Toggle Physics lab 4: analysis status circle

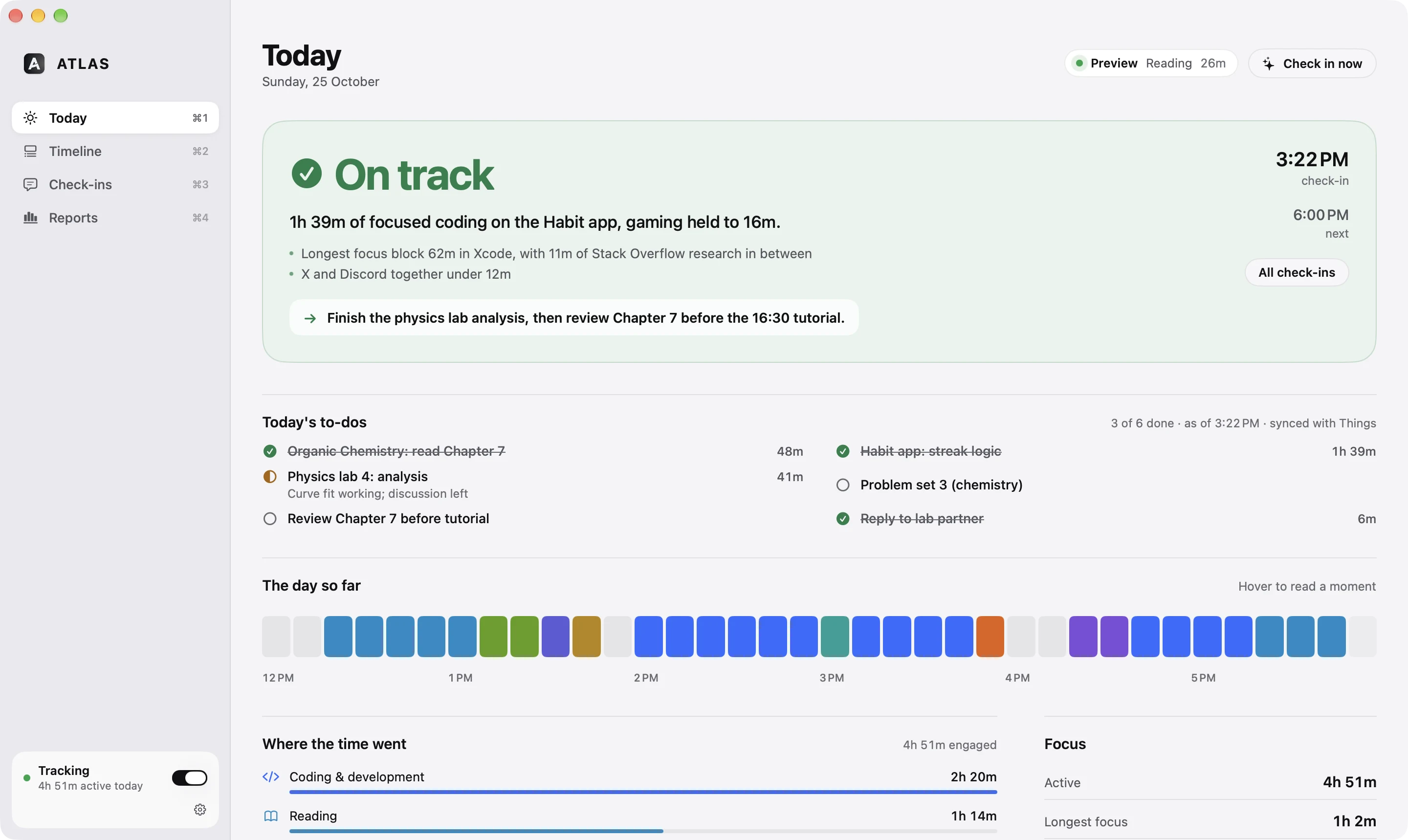(x=270, y=477)
